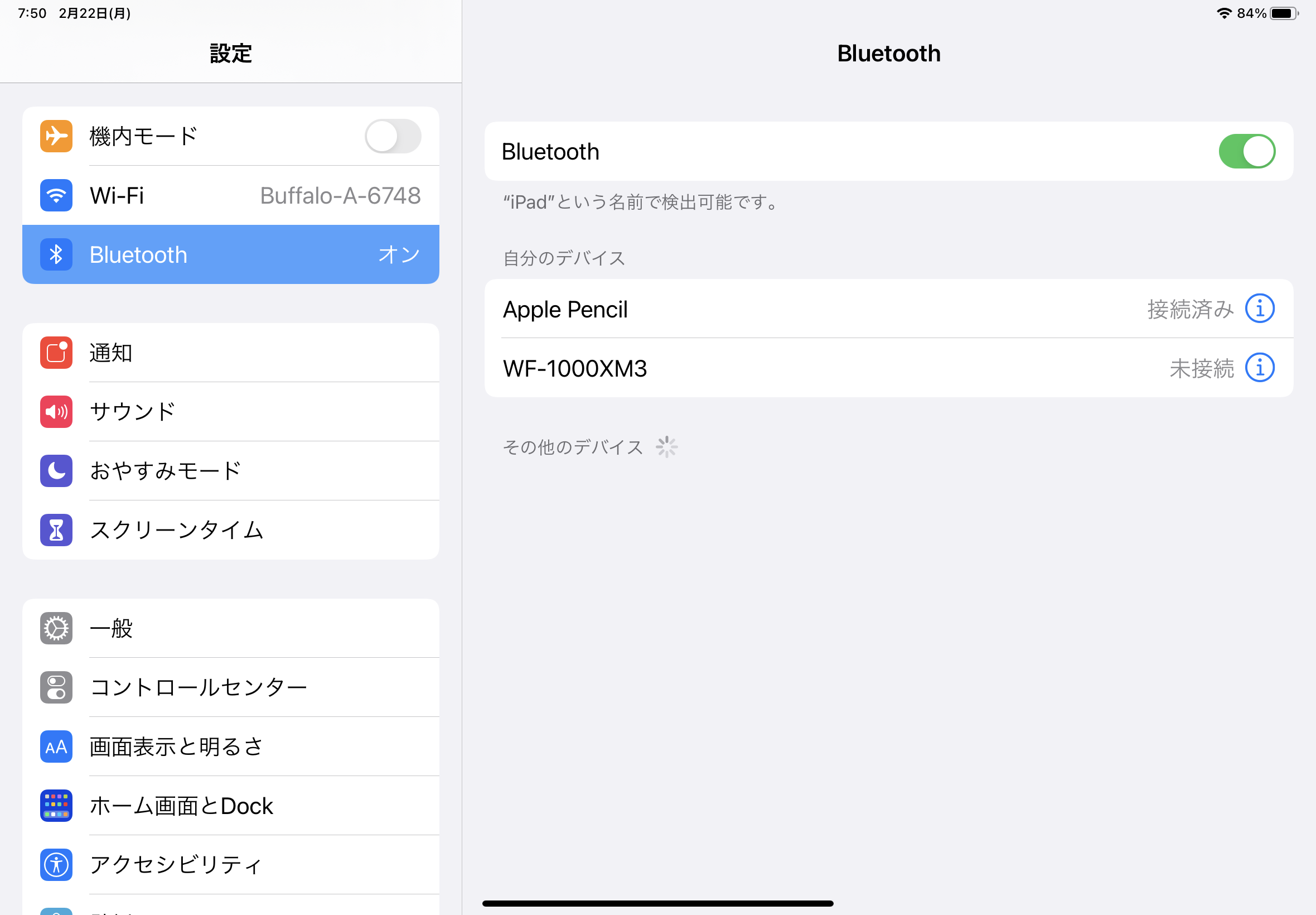Tap the home indicator bar

pyautogui.click(x=657, y=903)
